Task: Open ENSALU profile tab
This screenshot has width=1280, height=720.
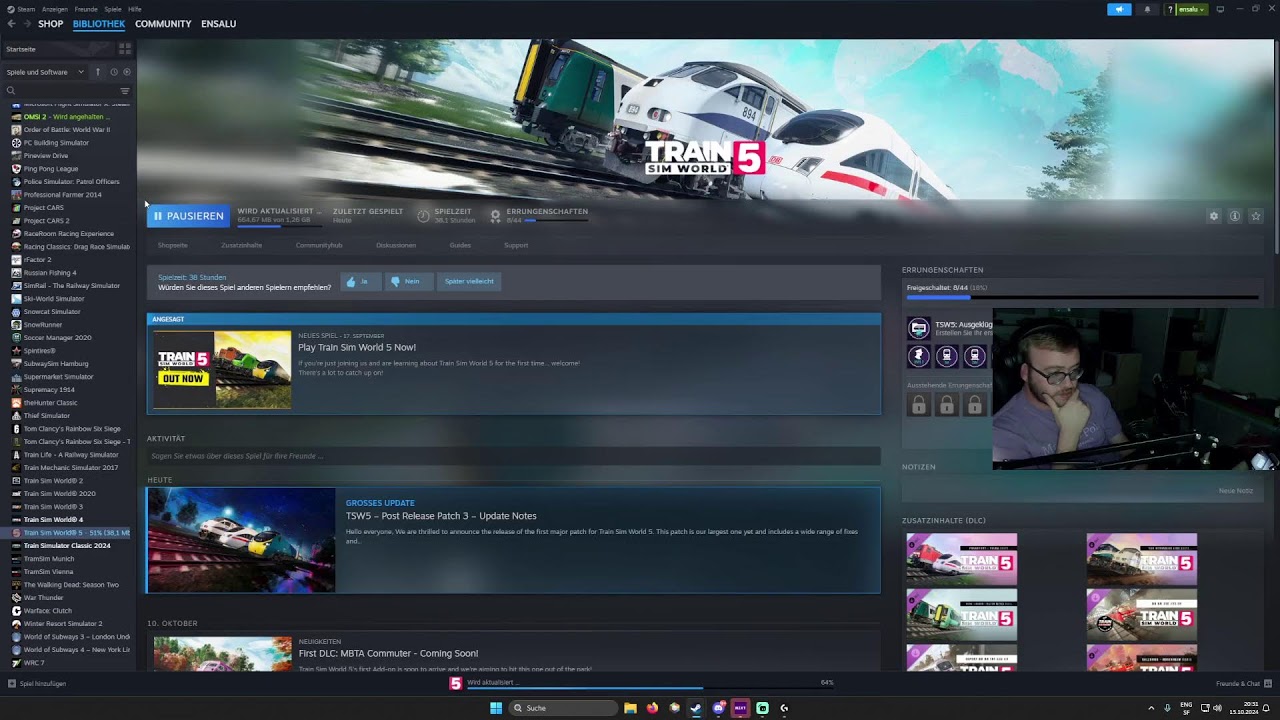Action: click(x=218, y=24)
